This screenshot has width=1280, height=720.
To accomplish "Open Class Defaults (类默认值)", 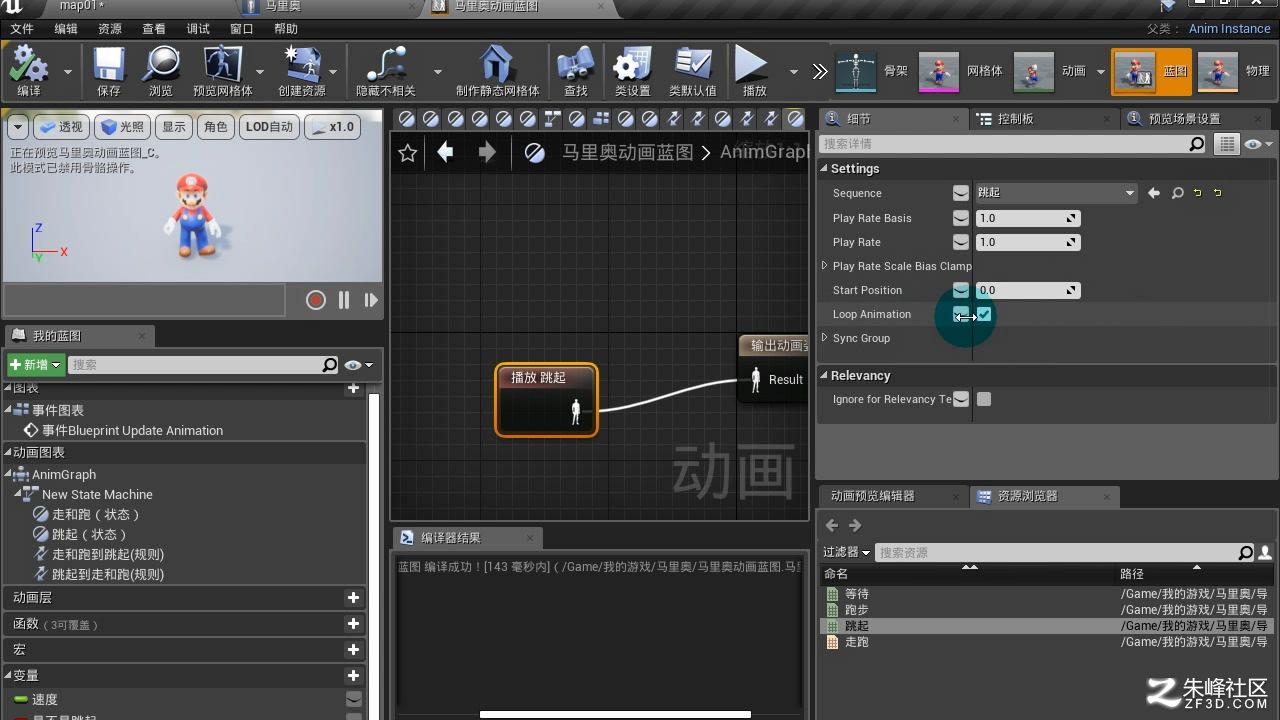I will coord(693,71).
